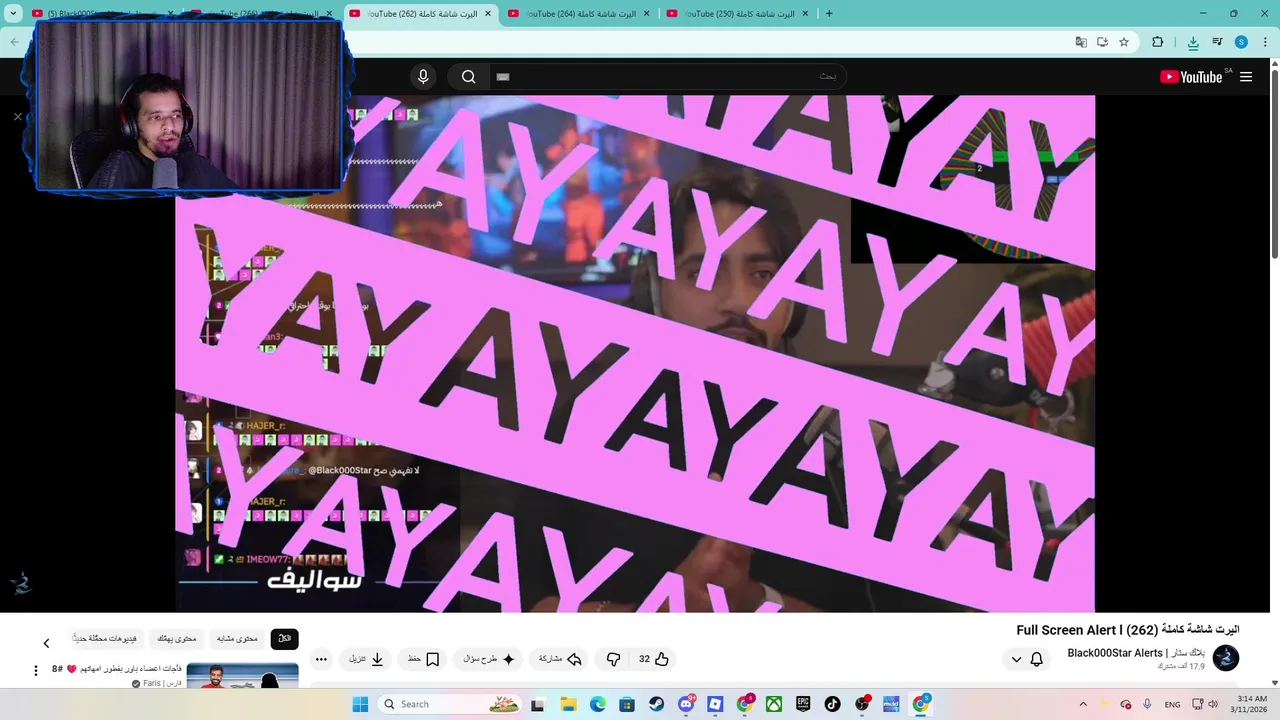Click the Windows taskbar Search box
This screenshot has height=720, width=1280.
(450, 704)
